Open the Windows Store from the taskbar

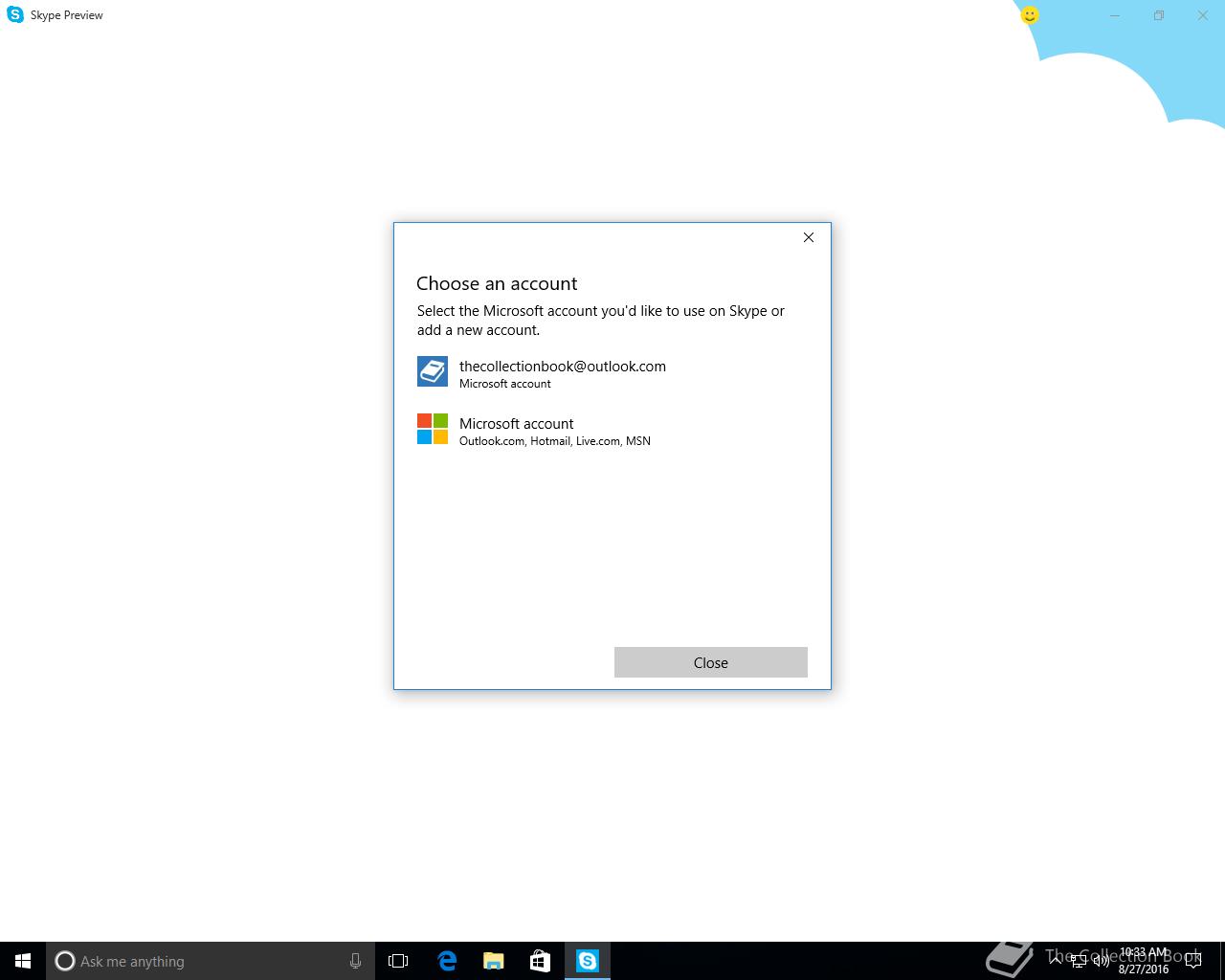pos(541,961)
